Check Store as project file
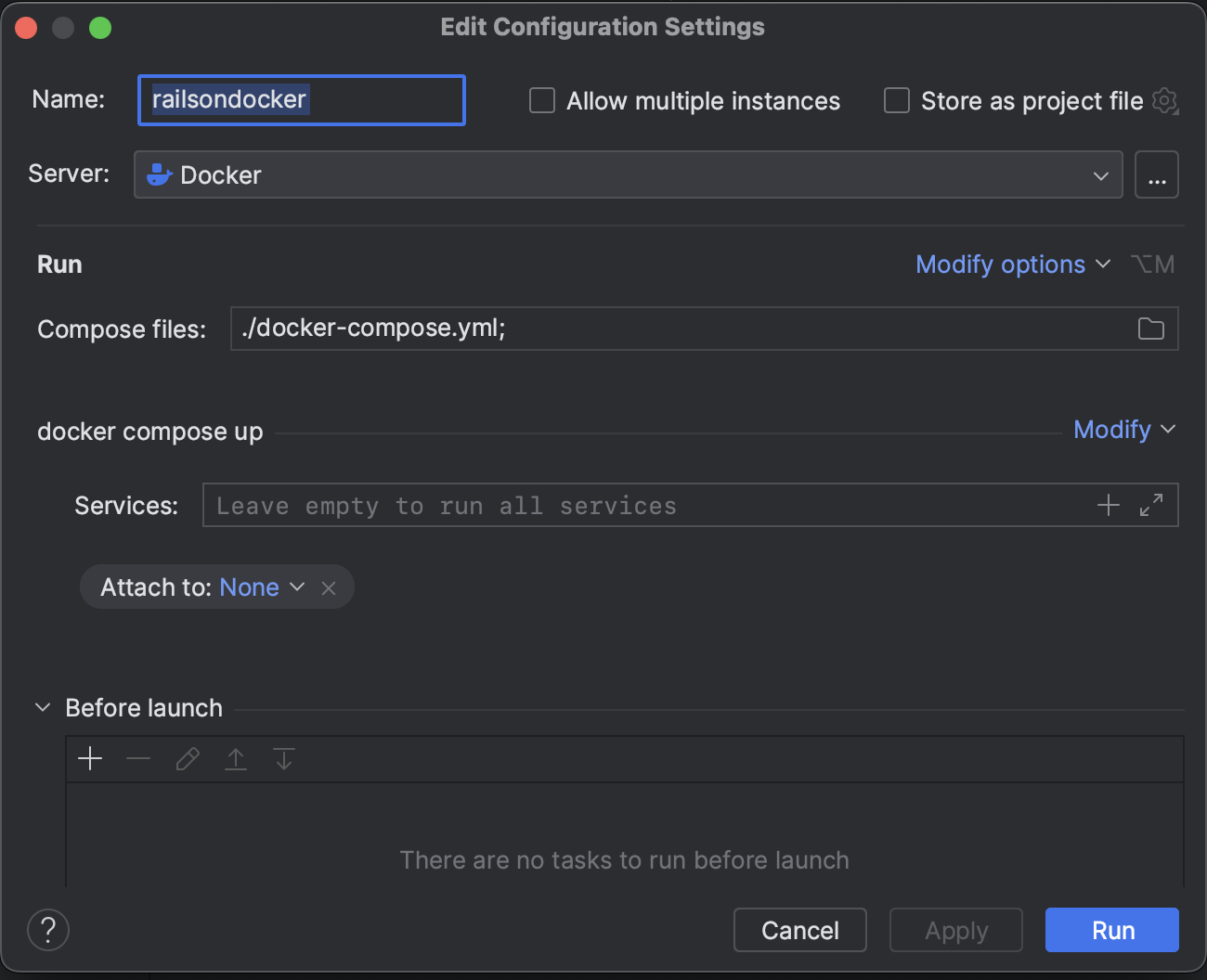1207x980 pixels. (x=897, y=100)
